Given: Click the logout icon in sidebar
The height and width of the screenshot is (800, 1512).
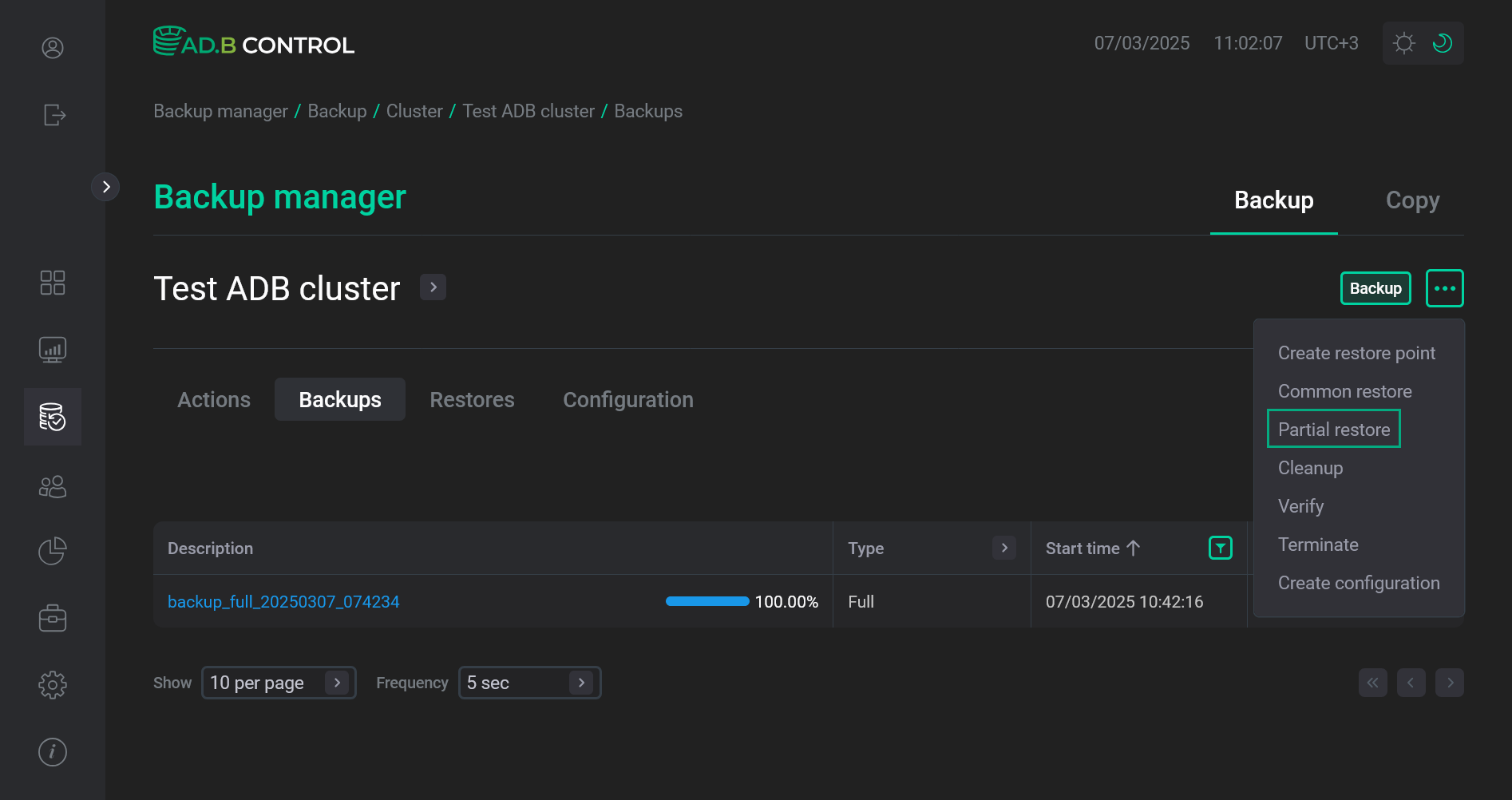Looking at the screenshot, I should [53, 115].
